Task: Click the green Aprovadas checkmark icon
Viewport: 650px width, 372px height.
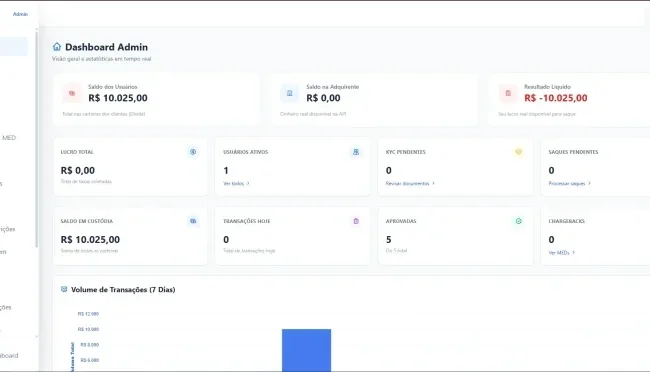Action: click(x=518, y=221)
